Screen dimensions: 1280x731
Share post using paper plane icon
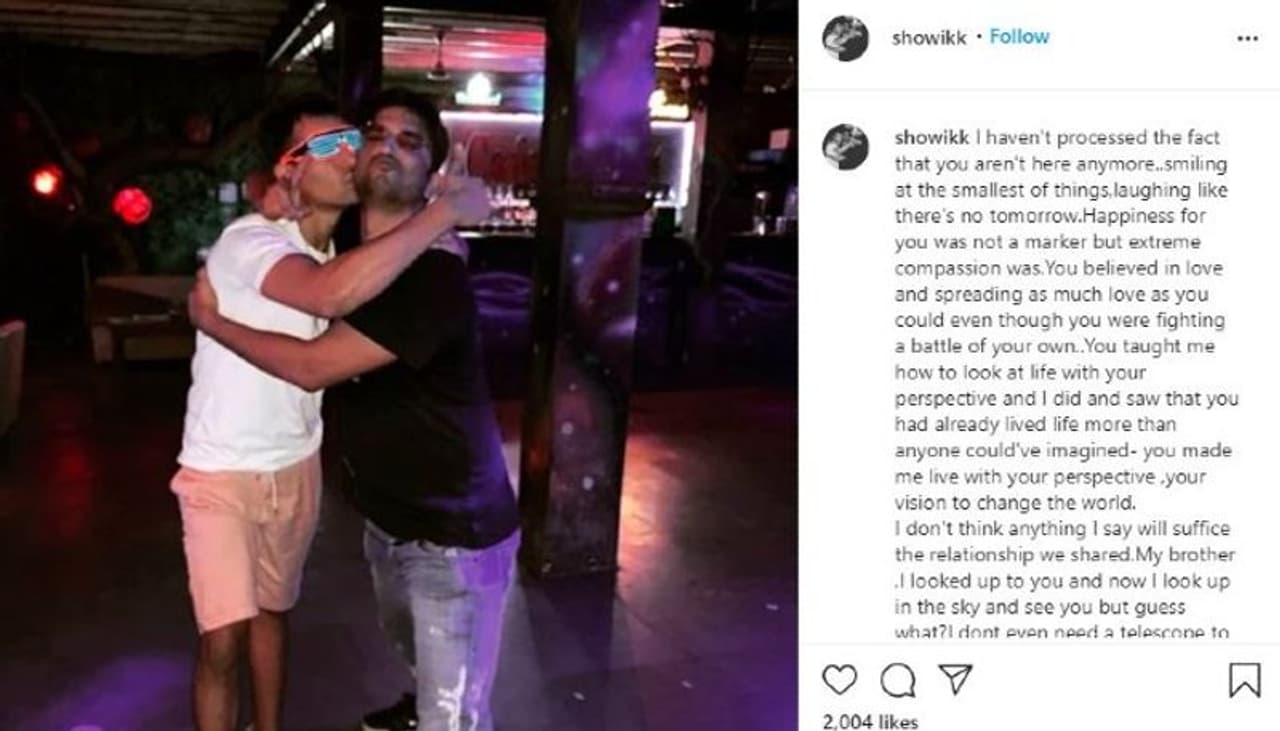[955, 679]
